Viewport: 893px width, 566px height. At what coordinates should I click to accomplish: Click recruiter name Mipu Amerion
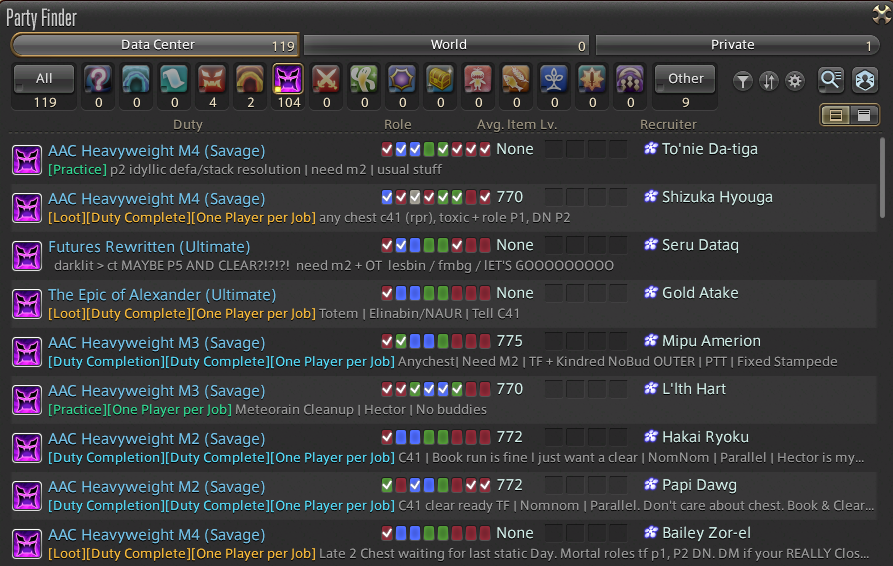(x=711, y=341)
